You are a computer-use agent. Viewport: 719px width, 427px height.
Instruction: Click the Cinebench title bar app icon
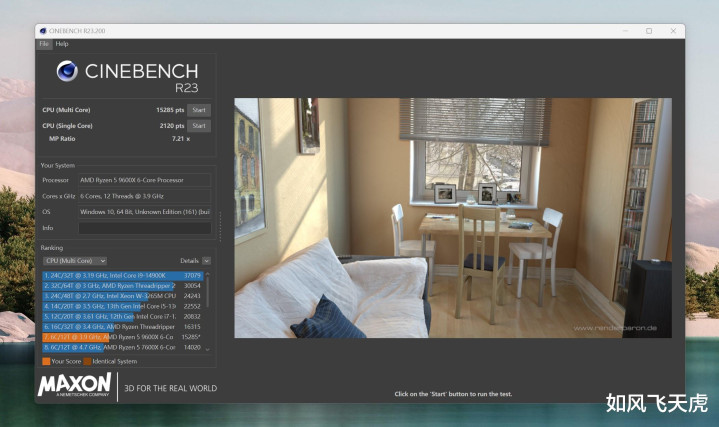pos(43,31)
